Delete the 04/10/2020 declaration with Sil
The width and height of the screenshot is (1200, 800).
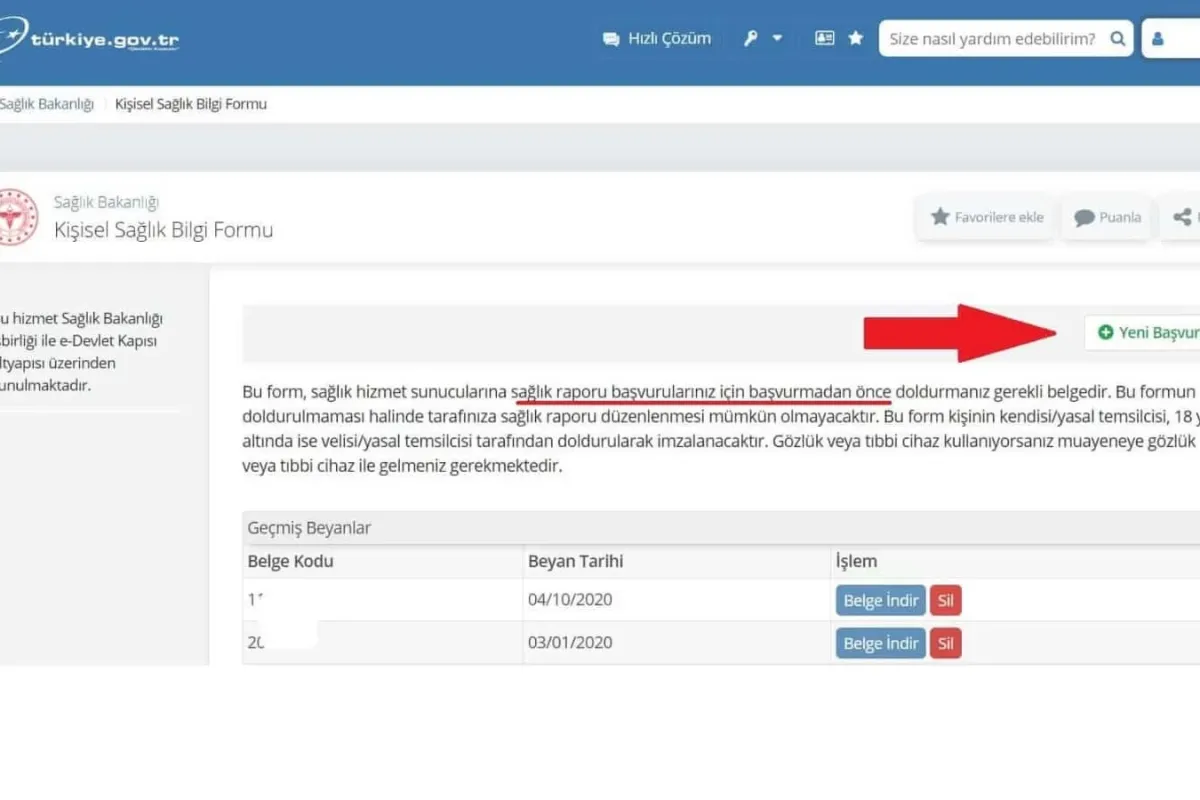946,600
